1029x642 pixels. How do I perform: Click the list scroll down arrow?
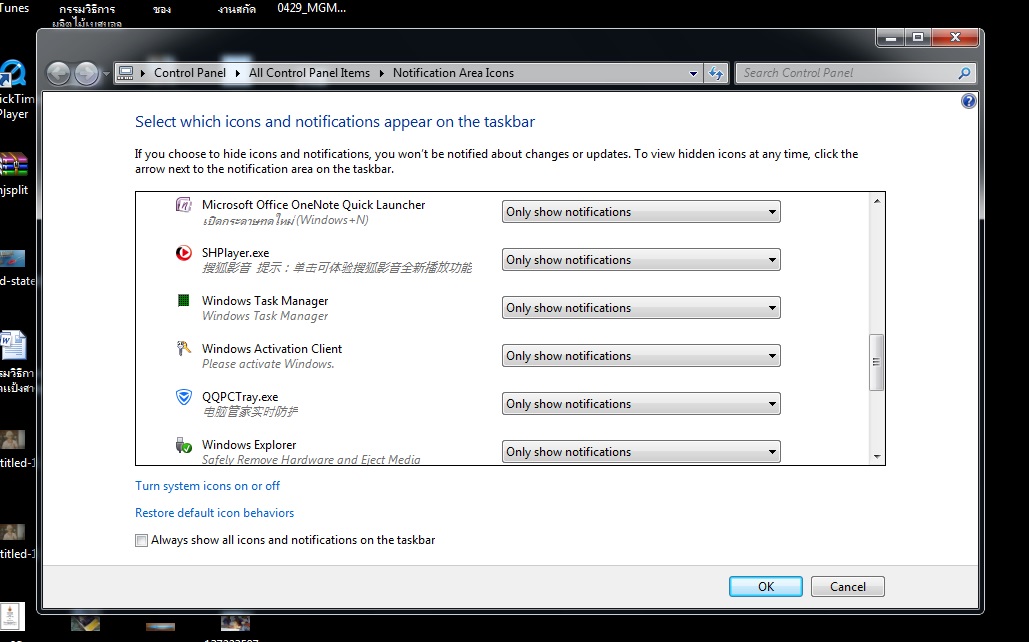pos(877,456)
